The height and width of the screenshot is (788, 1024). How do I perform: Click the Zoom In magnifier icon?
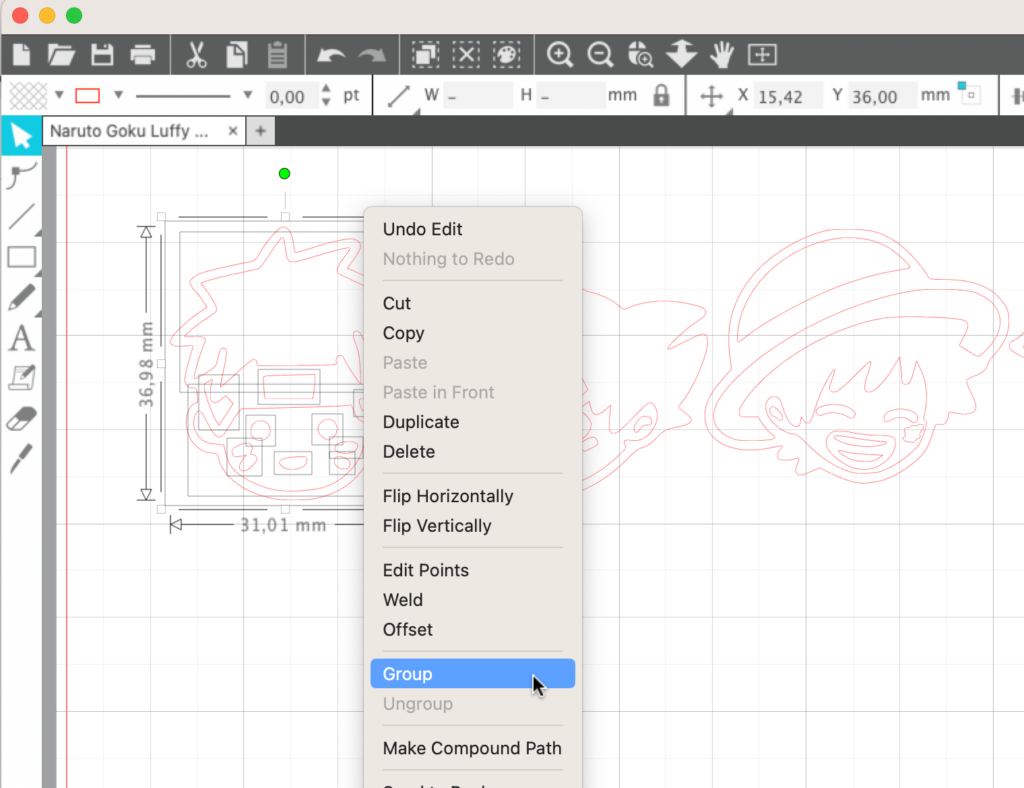560,54
